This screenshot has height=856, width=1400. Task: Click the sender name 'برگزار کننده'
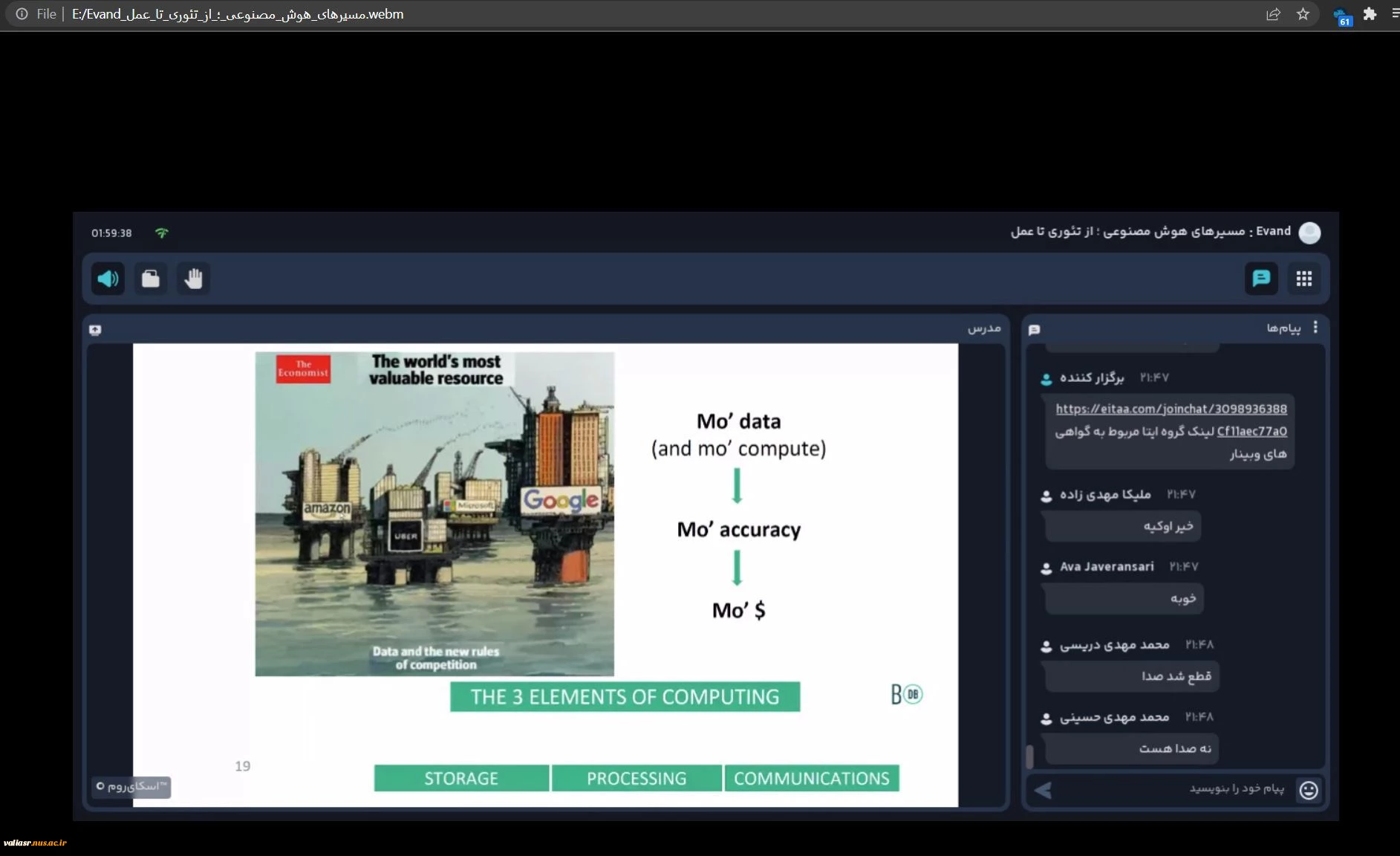[1092, 377]
